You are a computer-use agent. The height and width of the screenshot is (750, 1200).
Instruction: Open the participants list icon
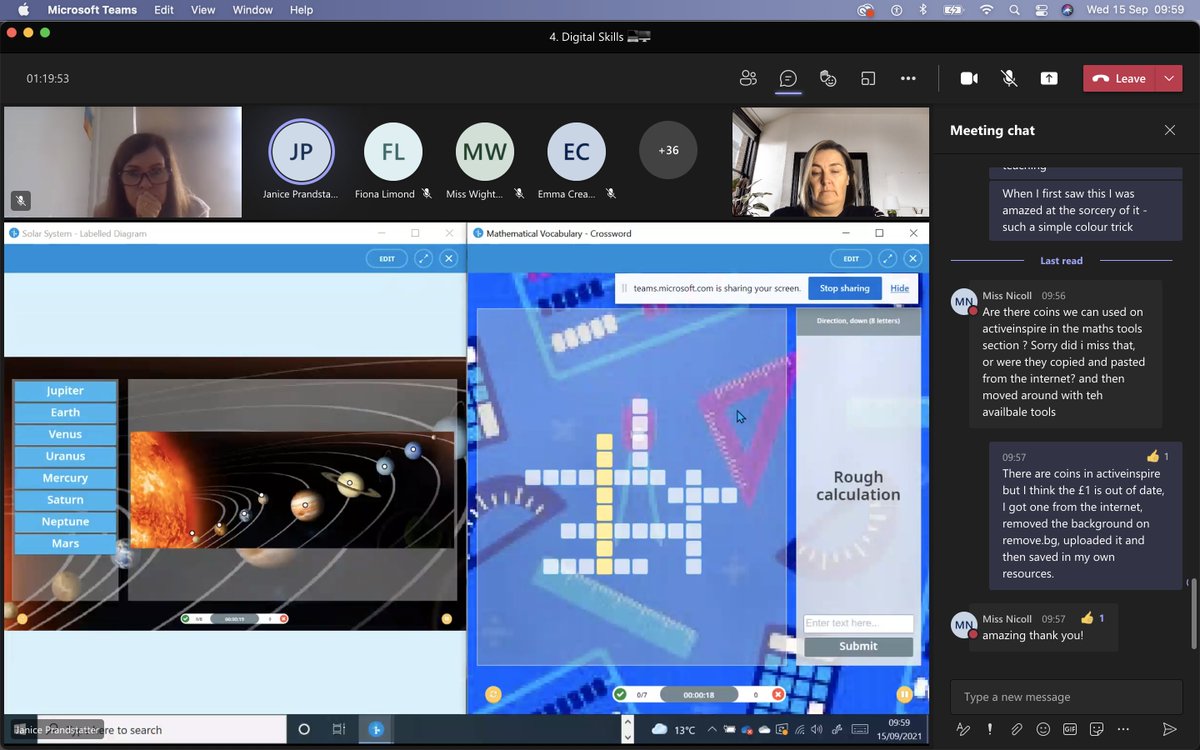(x=748, y=78)
